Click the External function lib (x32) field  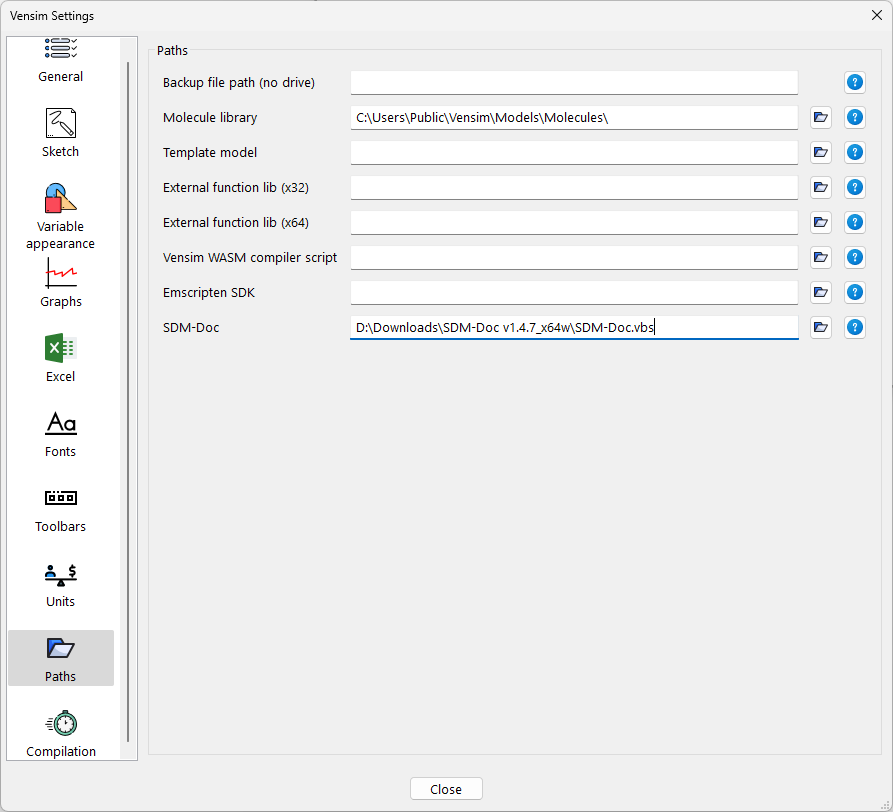[x=573, y=187]
